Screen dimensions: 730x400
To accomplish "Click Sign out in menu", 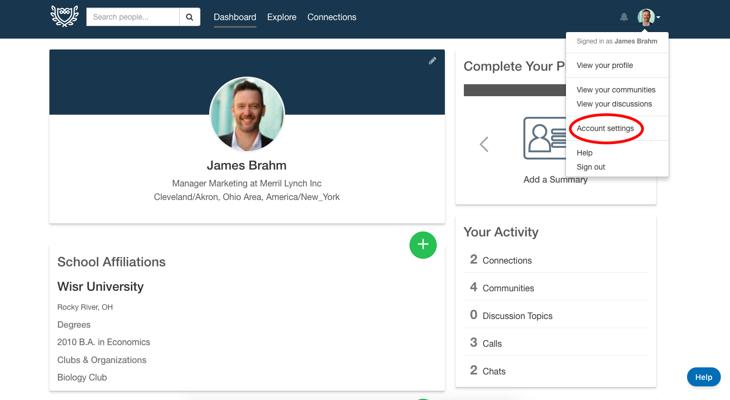I will (591, 167).
